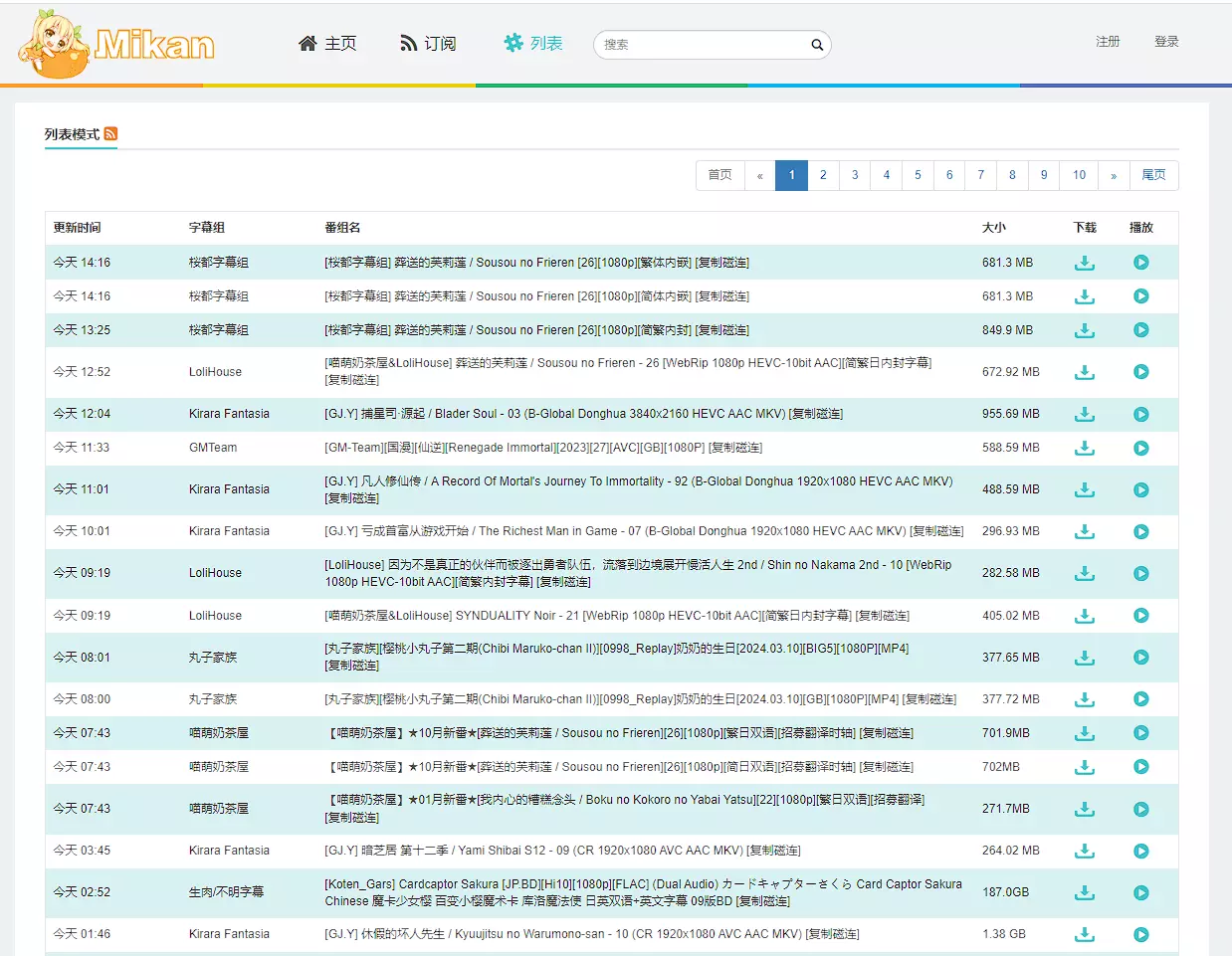Play the Yami Shibai S12 09 entry
Viewport: 1232px width, 956px height.
point(1140,851)
